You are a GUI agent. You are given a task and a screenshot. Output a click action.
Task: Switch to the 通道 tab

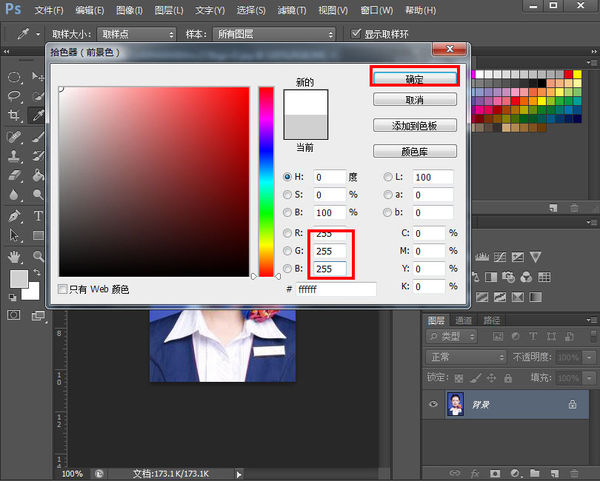(x=464, y=321)
